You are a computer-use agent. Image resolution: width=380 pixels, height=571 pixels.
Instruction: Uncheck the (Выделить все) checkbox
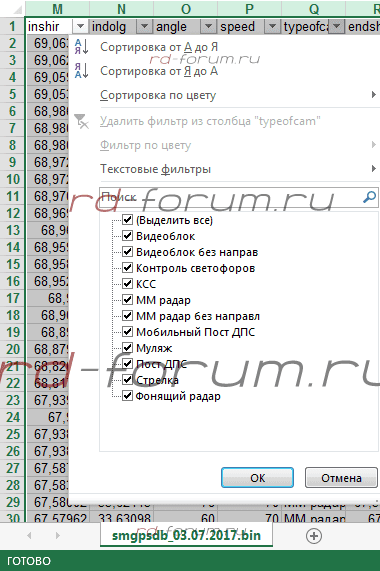(x=127, y=220)
